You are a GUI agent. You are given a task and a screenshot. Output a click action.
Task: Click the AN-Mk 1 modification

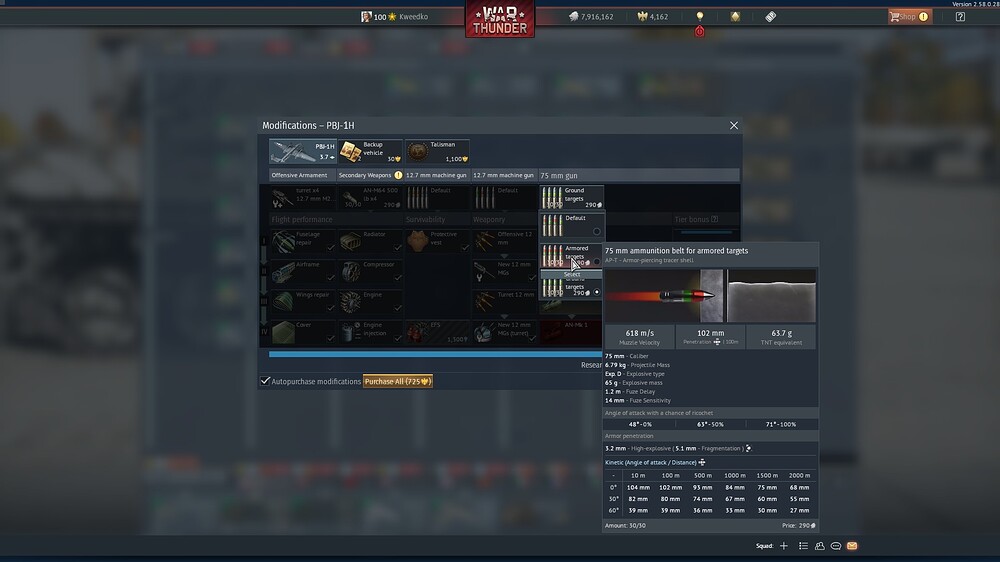coord(571,332)
